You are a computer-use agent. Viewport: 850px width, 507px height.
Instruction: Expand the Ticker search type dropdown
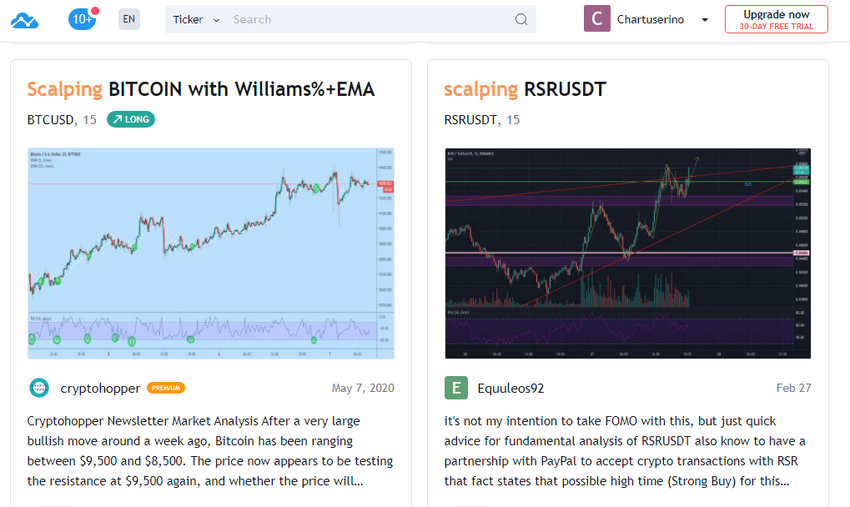(x=196, y=20)
